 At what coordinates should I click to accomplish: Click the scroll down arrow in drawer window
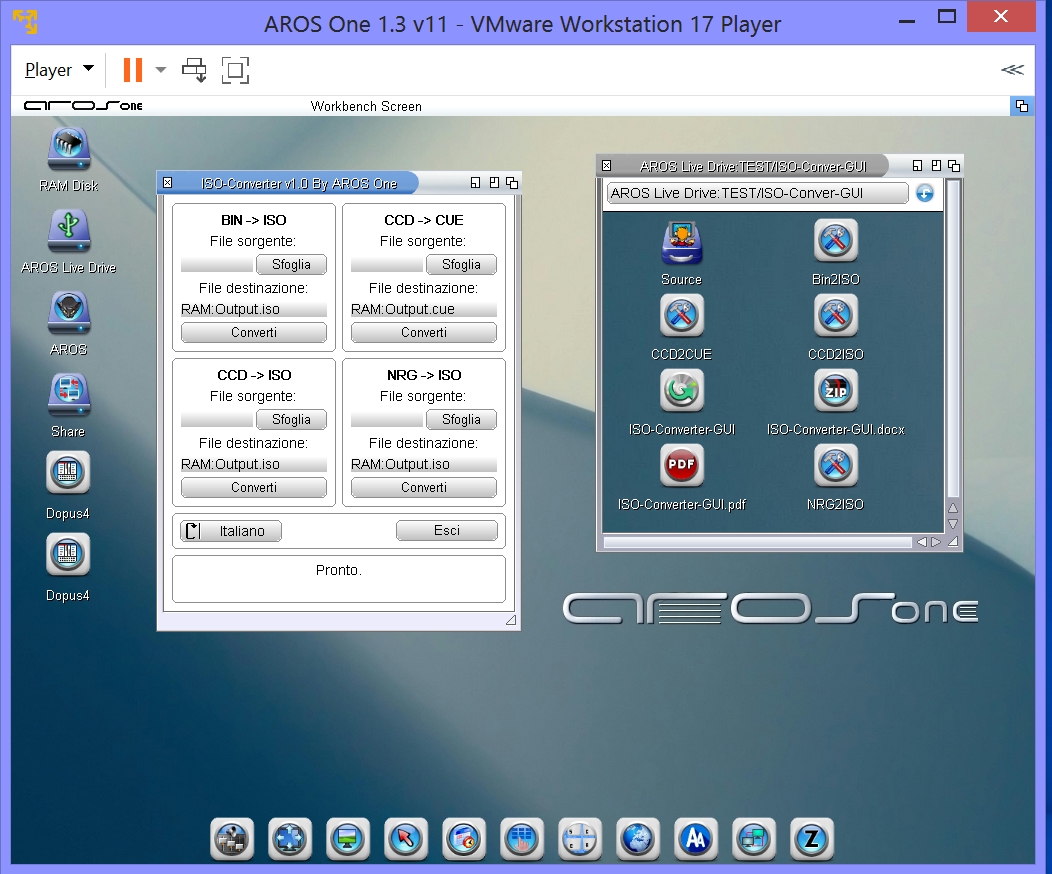[x=953, y=524]
